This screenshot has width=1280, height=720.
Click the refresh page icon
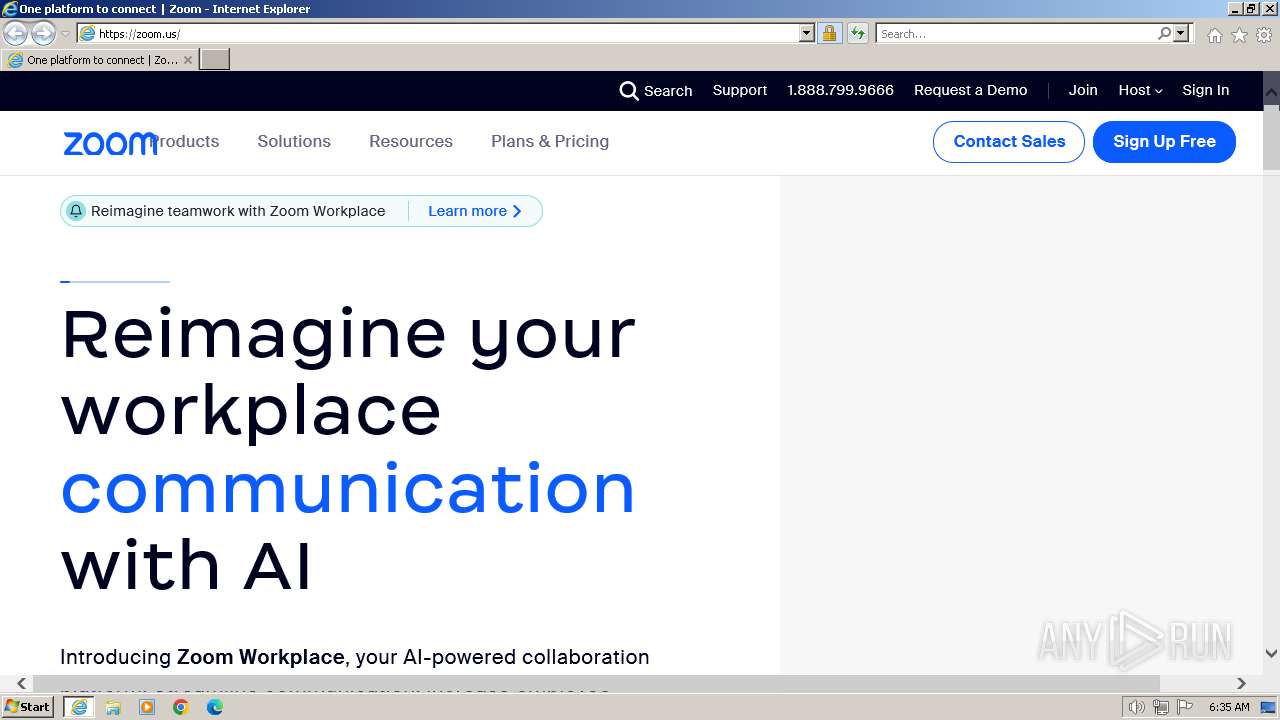(x=857, y=33)
